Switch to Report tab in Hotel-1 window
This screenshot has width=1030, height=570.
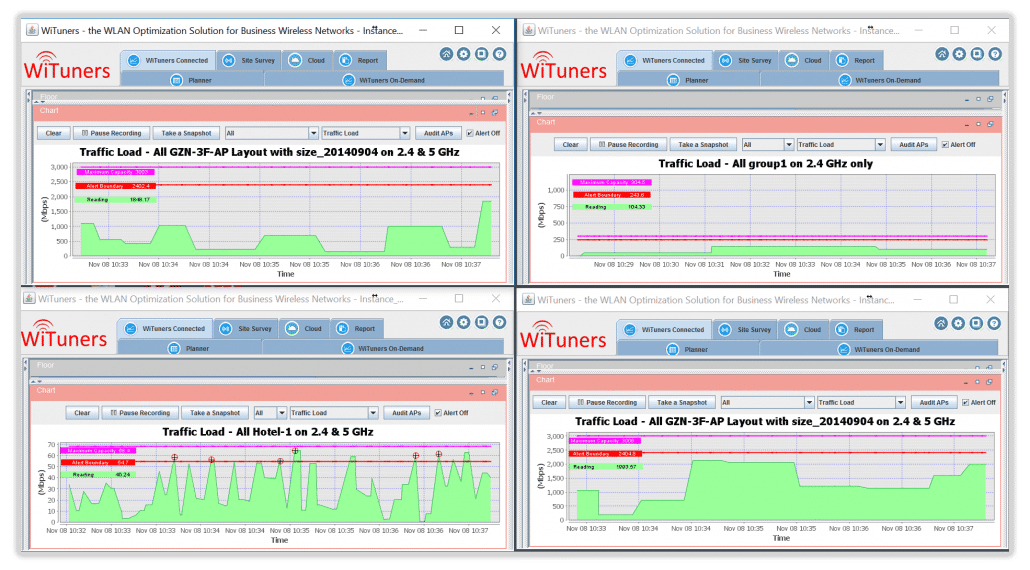[358, 328]
